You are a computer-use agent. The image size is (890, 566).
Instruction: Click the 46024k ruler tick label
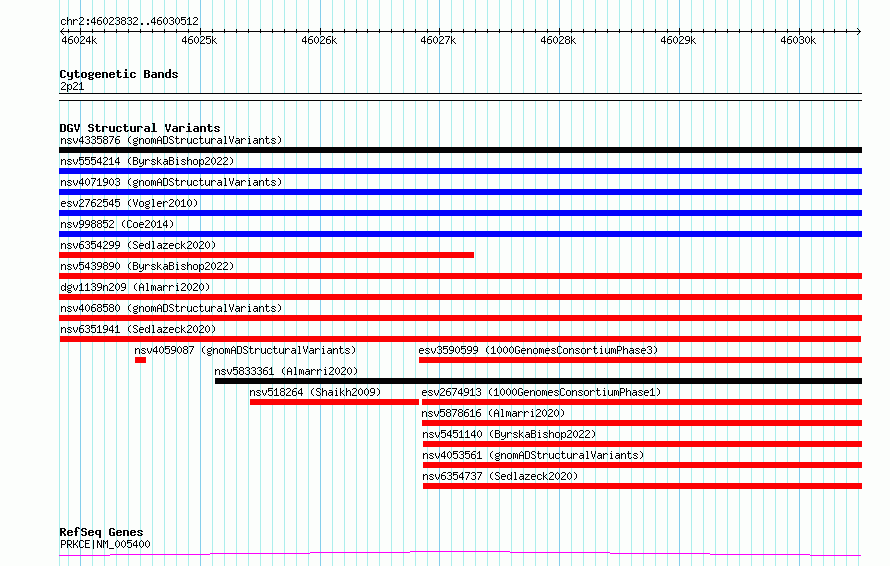point(79,40)
